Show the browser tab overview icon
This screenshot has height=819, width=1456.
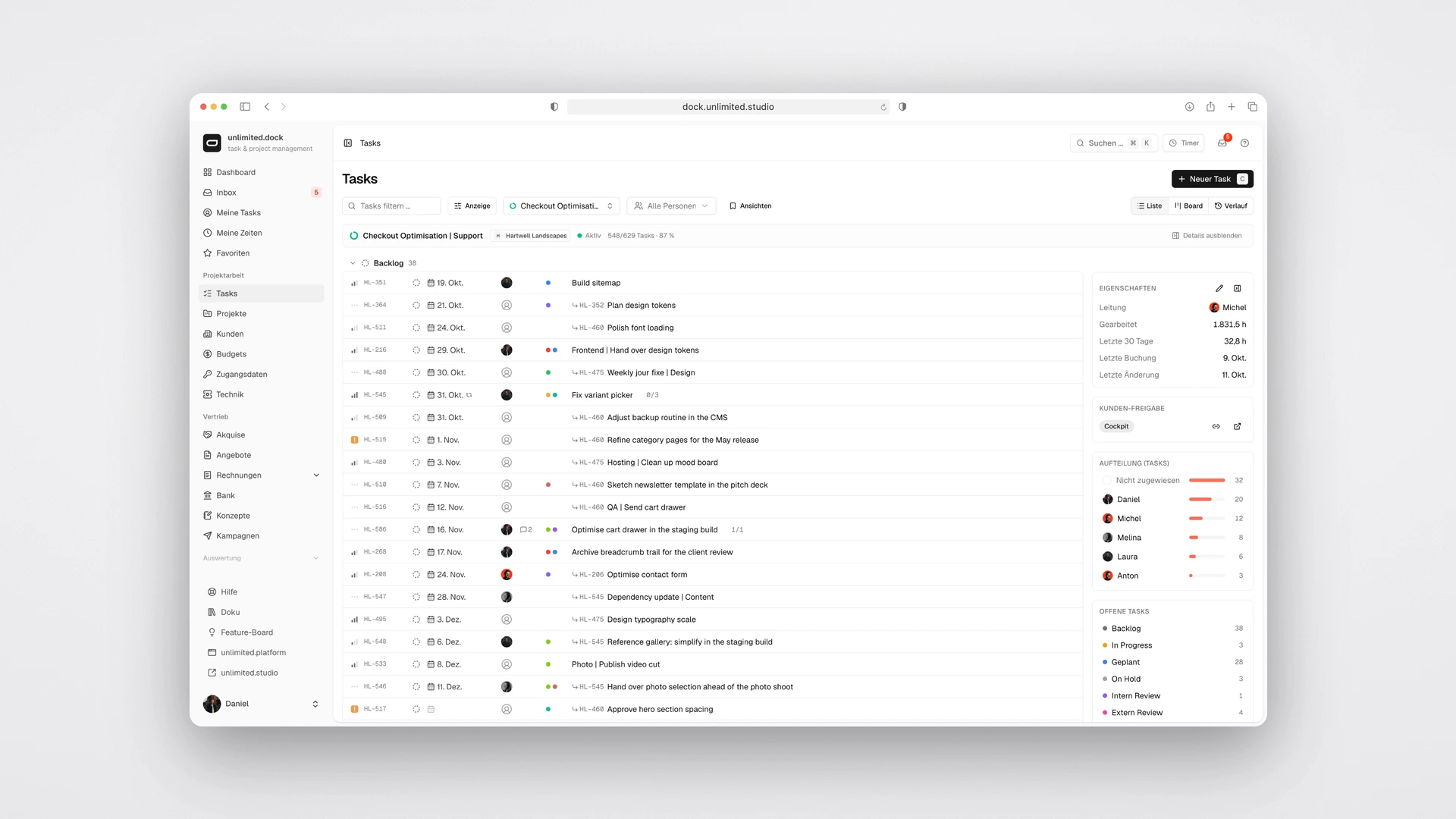[1253, 107]
